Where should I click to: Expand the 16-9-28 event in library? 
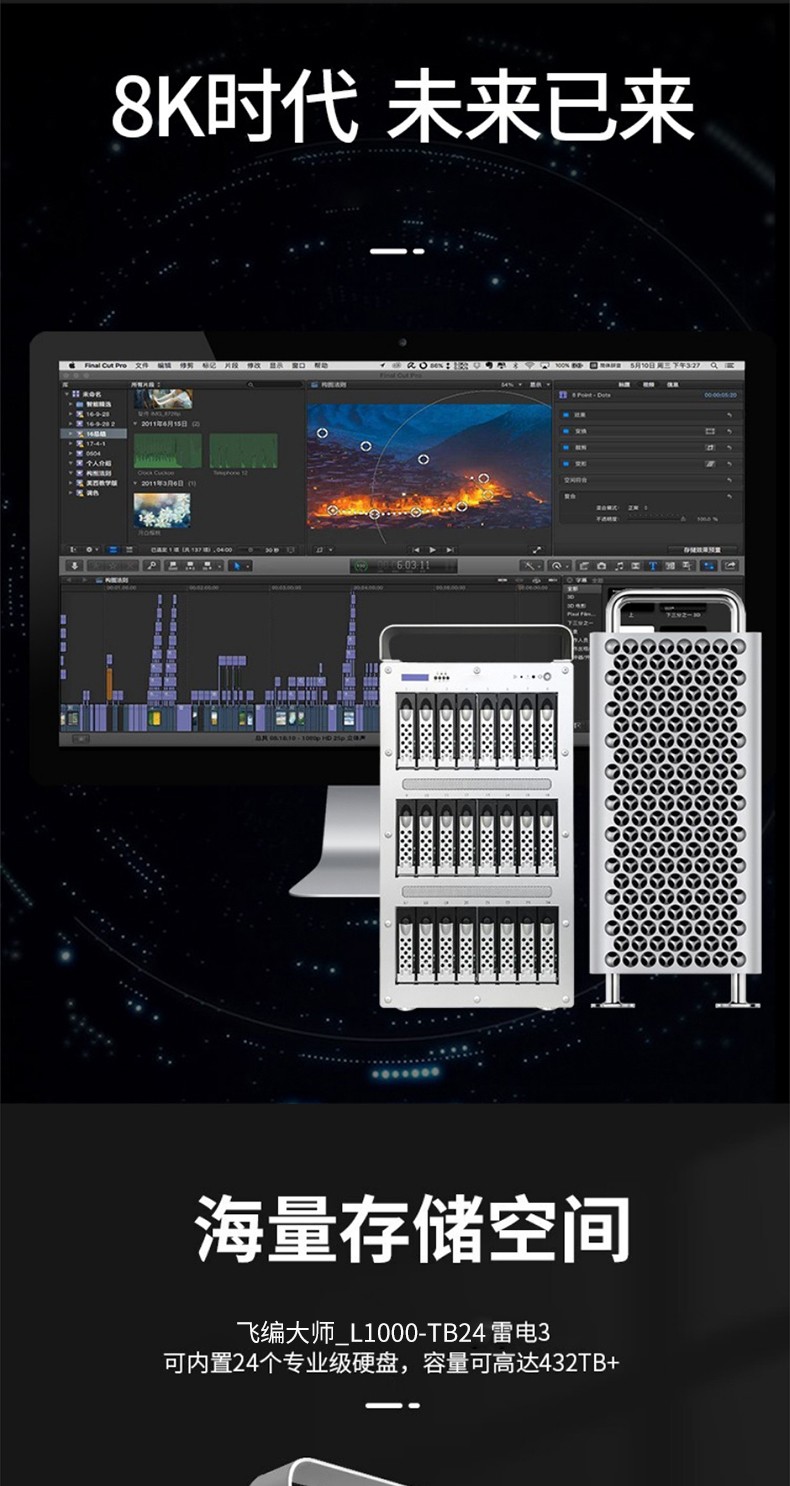coord(69,413)
